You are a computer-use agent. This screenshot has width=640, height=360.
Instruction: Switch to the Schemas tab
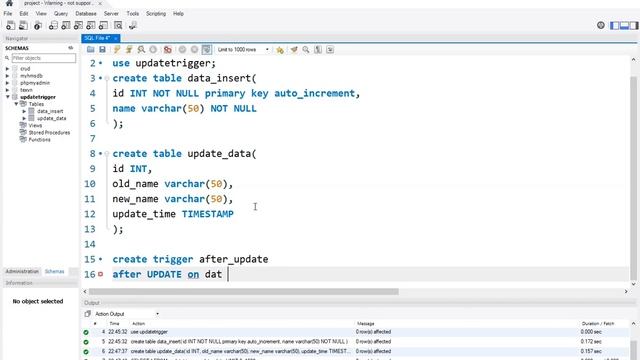tap(55, 271)
